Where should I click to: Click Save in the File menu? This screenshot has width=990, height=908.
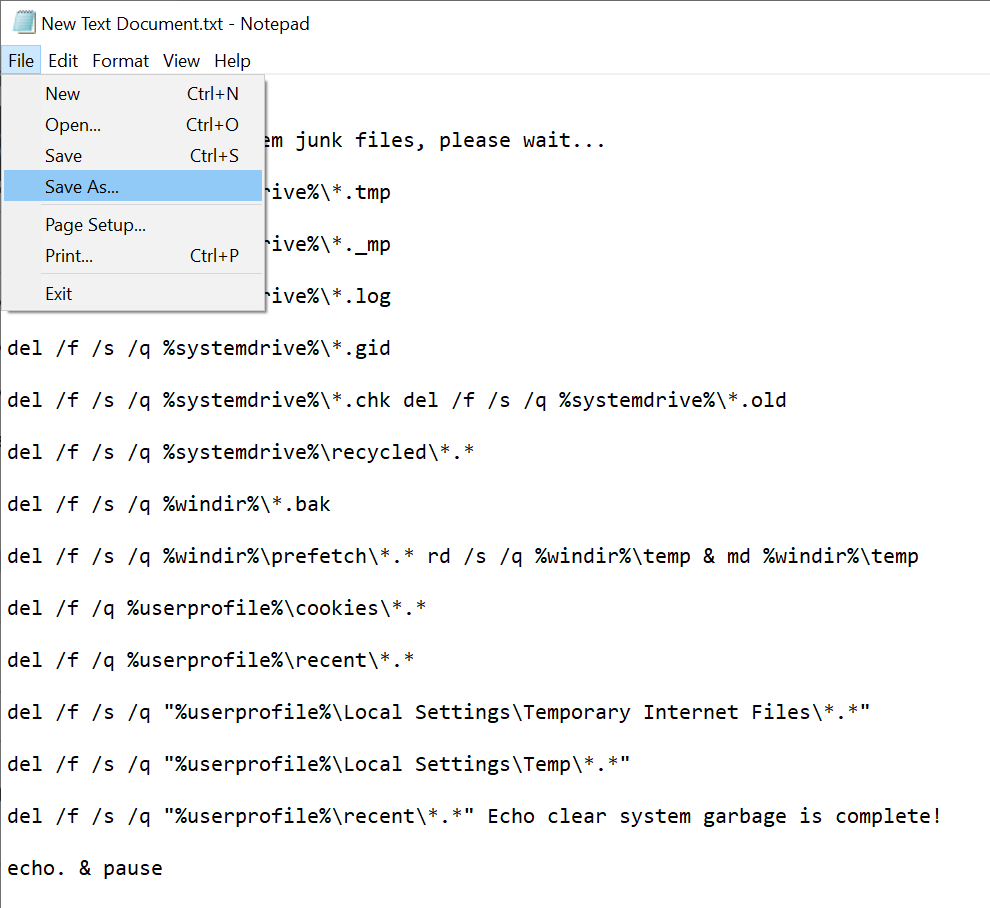(x=63, y=156)
